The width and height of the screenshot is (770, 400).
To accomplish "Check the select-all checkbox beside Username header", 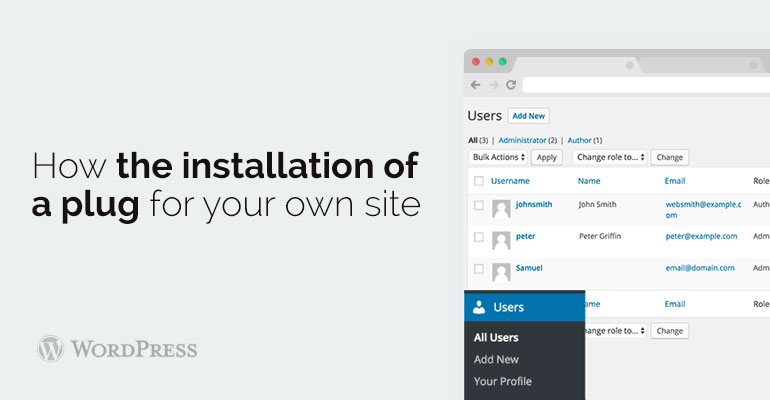I will click(479, 181).
